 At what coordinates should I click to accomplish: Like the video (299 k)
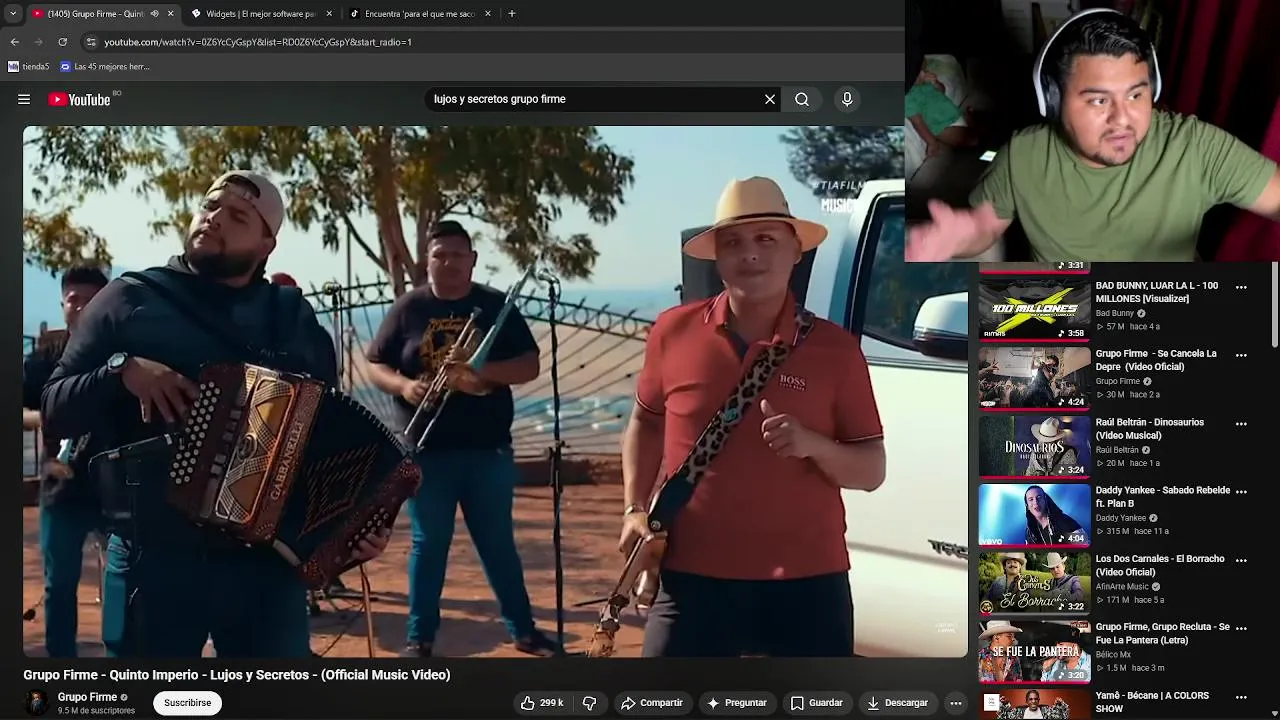click(x=541, y=703)
